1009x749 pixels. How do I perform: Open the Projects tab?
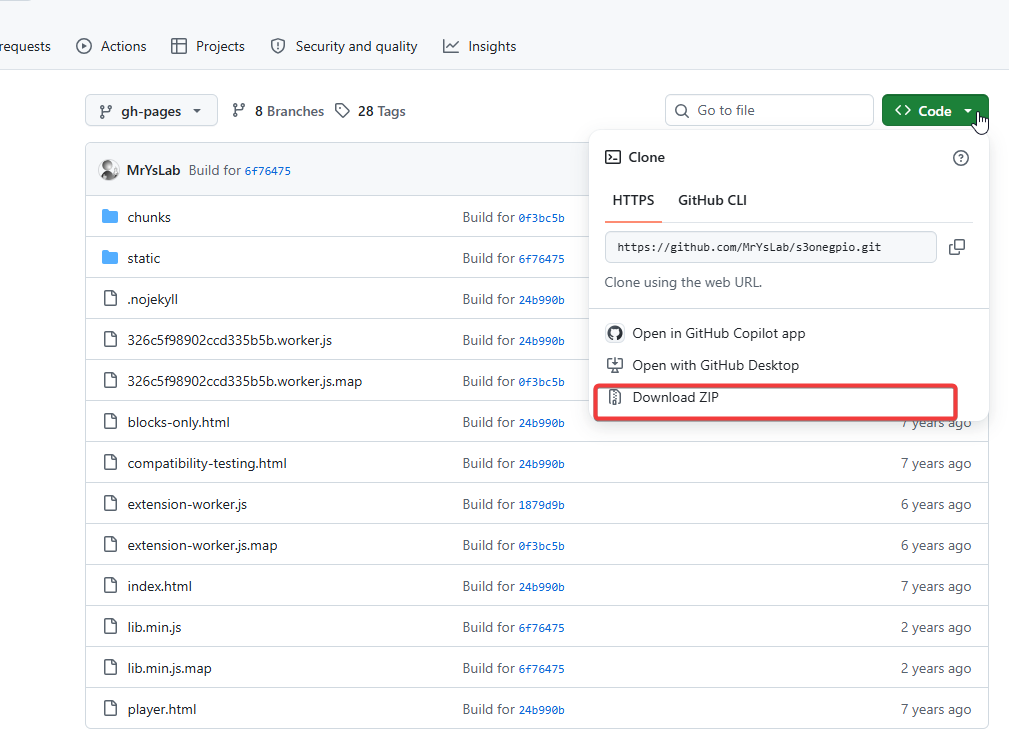coord(208,46)
